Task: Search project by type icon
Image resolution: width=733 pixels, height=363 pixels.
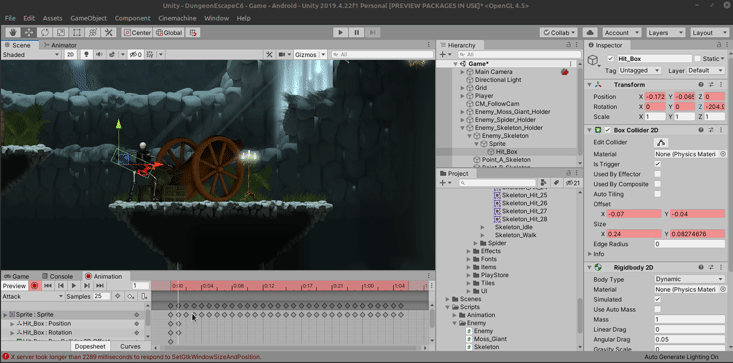Action: [543, 183]
